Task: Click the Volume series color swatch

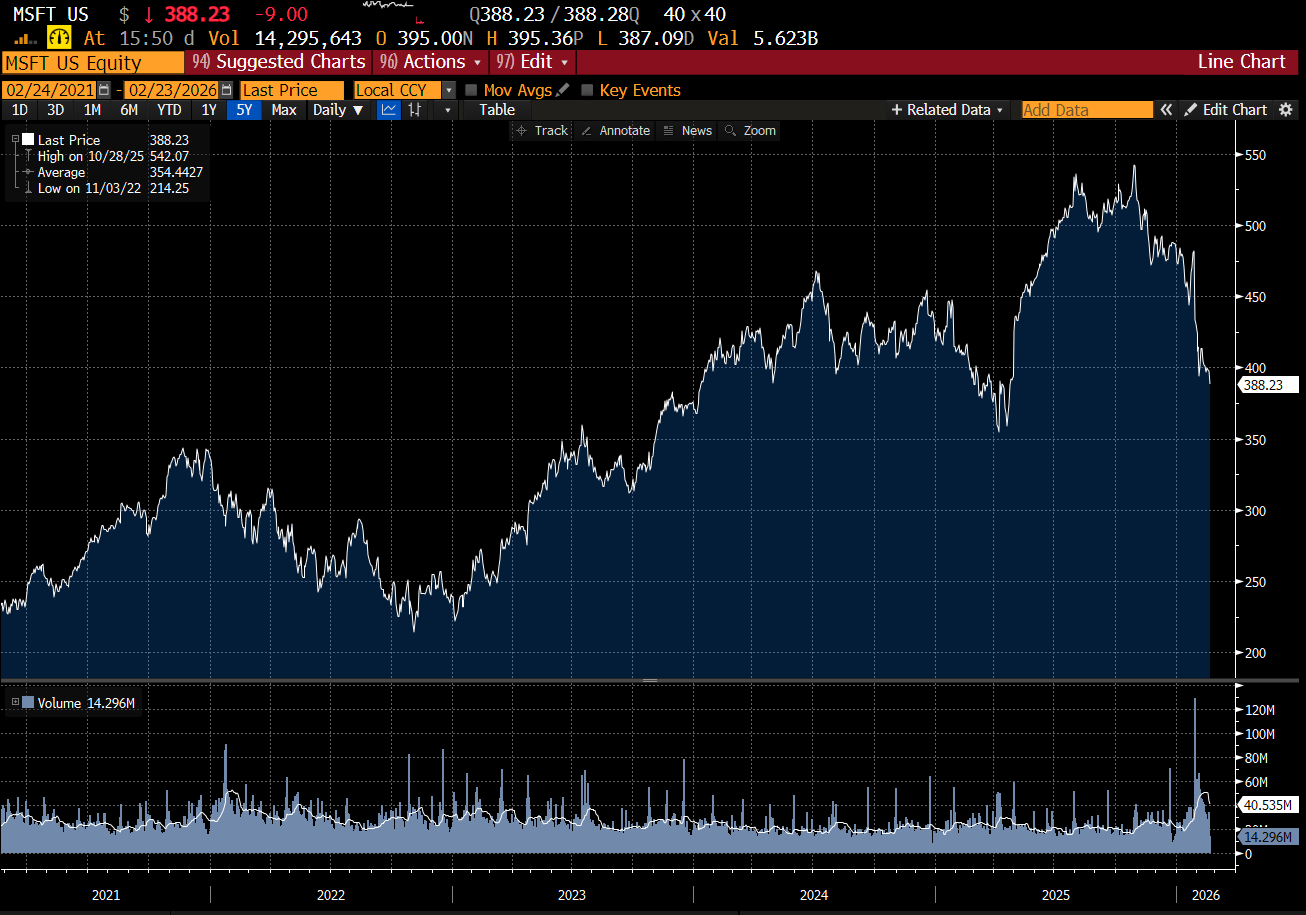Action: coord(28,703)
